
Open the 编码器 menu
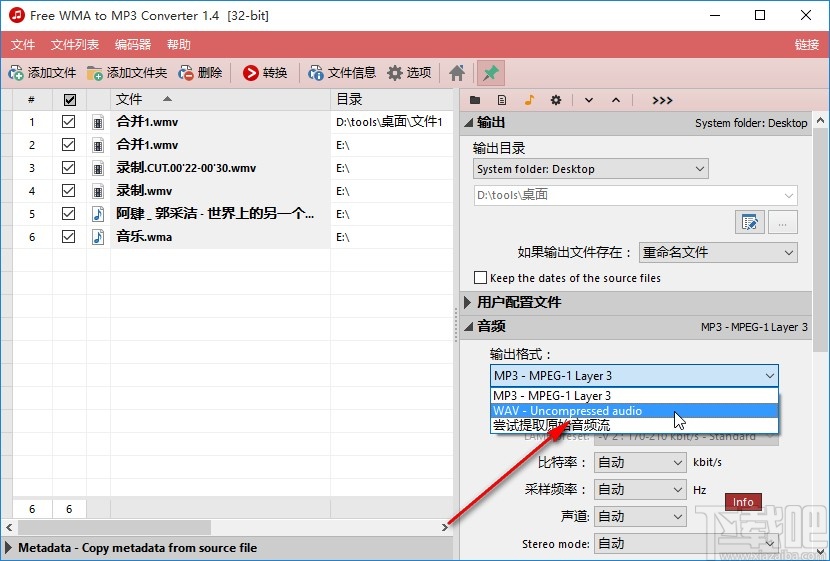(x=133, y=44)
